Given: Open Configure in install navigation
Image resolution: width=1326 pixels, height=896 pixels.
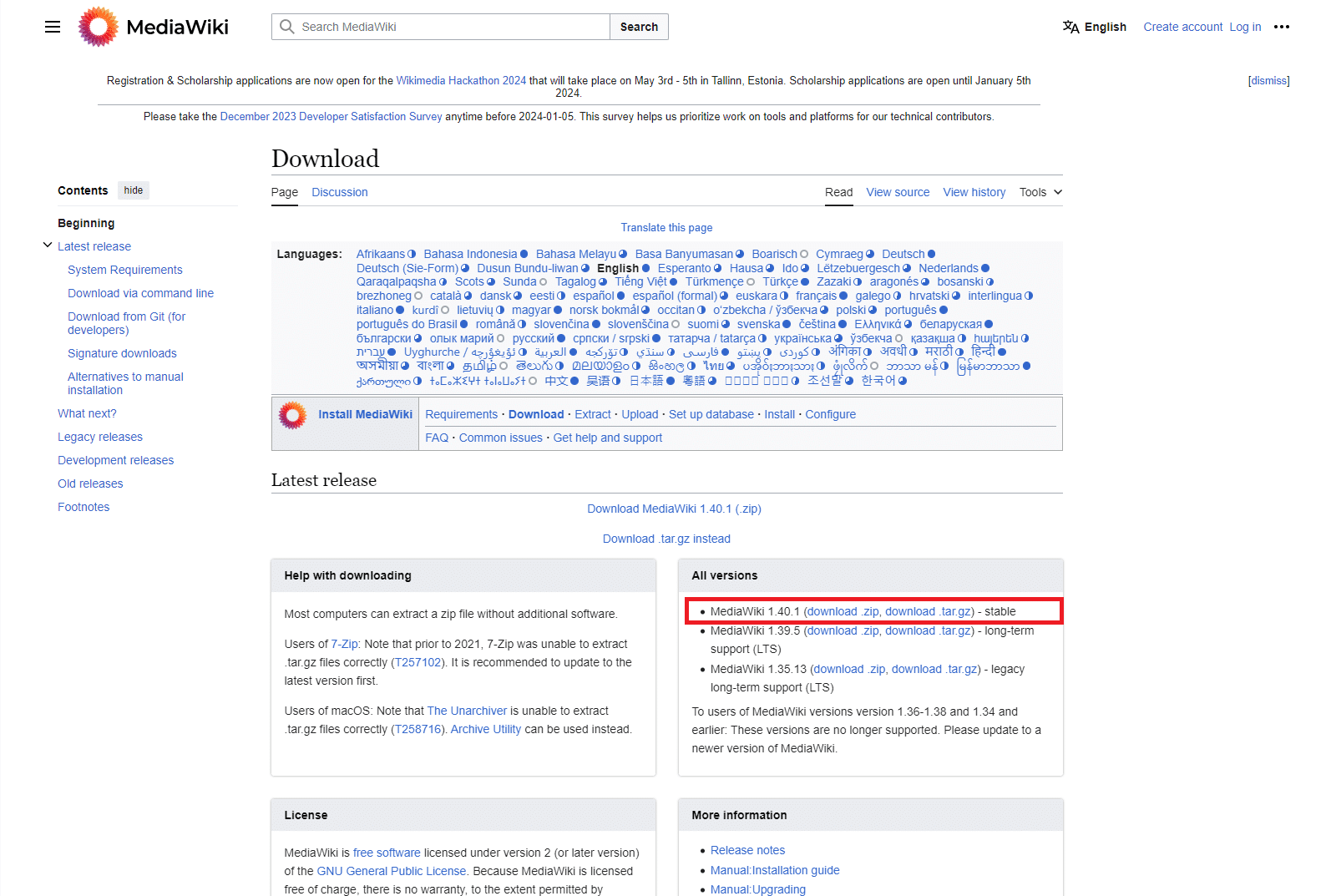Looking at the screenshot, I should click(831, 414).
